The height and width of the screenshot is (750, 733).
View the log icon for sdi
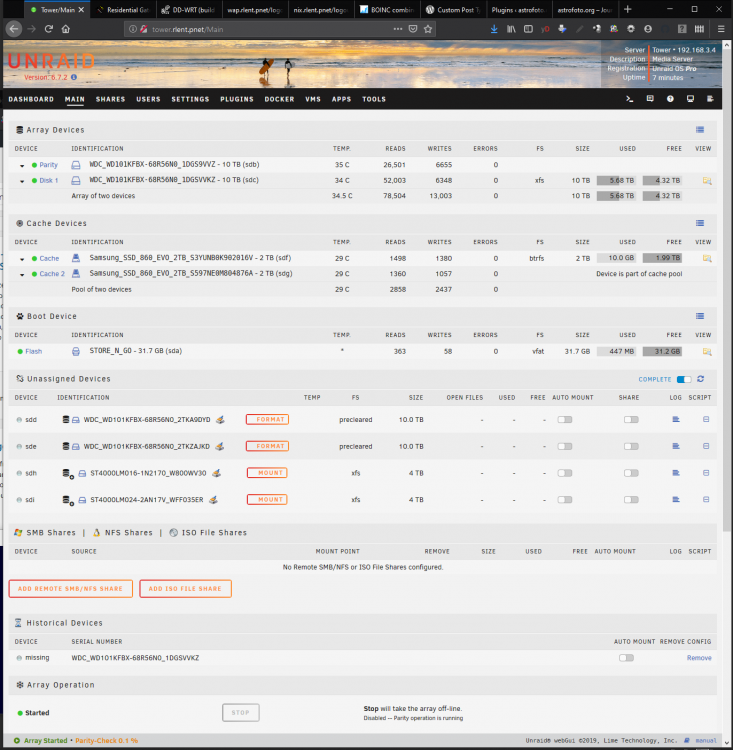(x=676, y=499)
